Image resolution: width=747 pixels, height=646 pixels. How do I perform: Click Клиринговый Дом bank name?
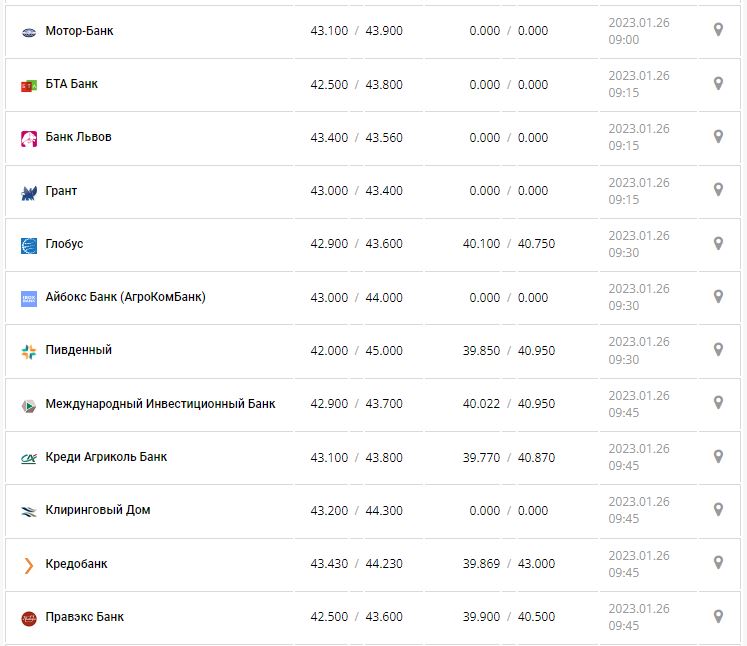98,510
